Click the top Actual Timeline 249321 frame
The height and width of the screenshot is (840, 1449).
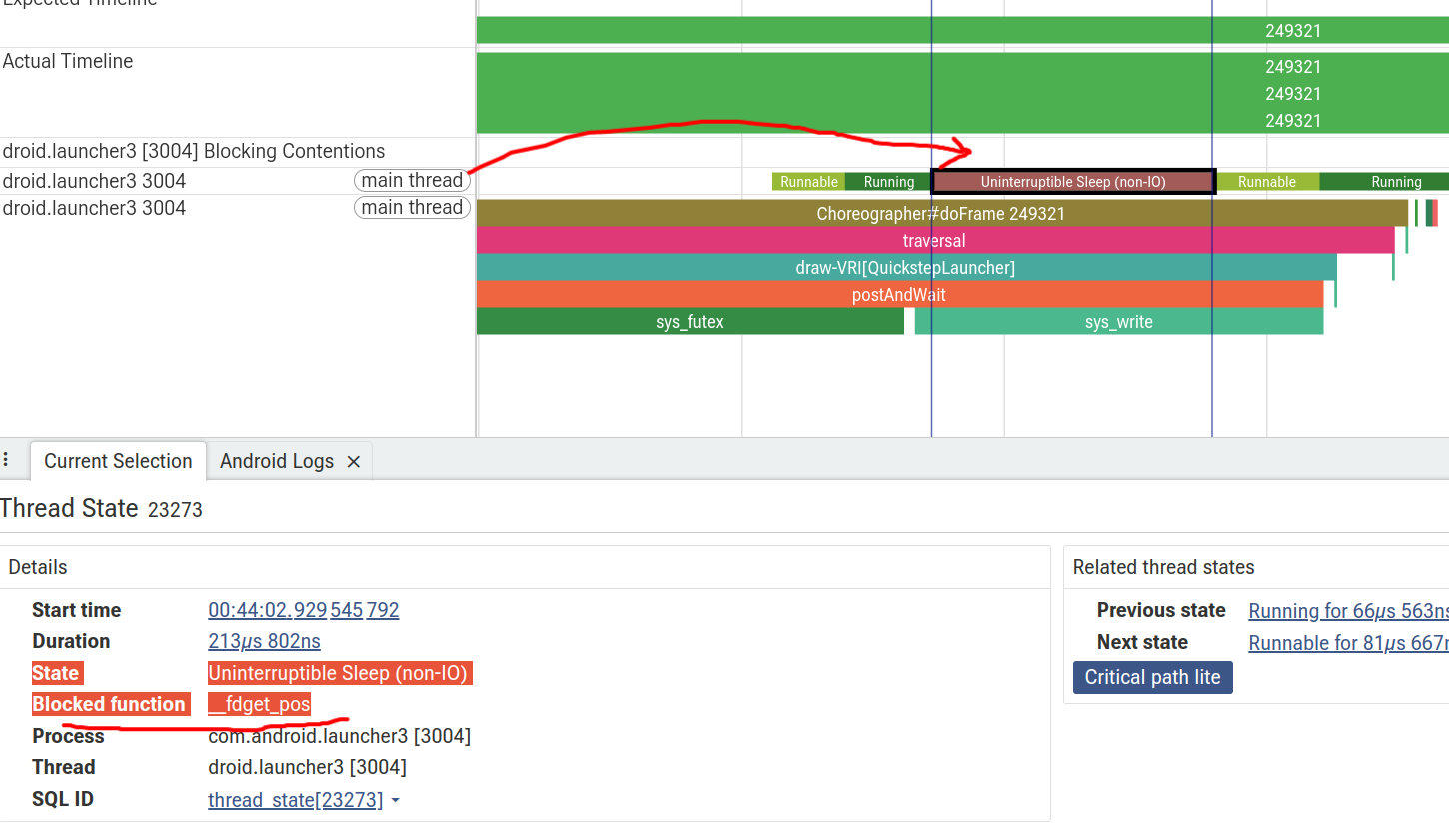coord(962,67)
